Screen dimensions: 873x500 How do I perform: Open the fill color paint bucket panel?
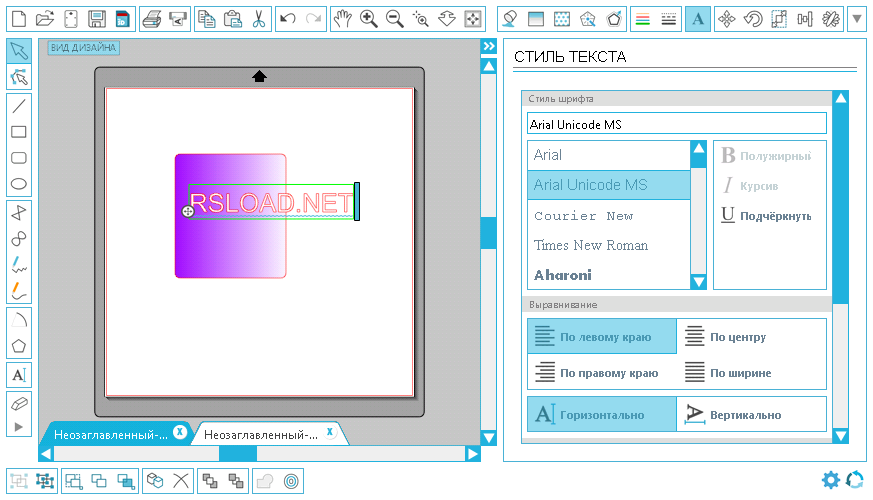pos(509,19)
